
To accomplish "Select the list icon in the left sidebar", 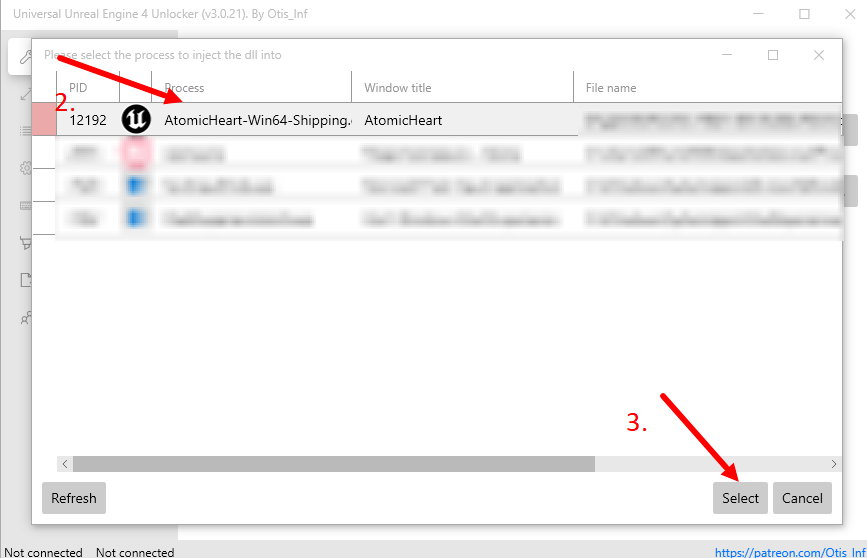I will point(25,131).
